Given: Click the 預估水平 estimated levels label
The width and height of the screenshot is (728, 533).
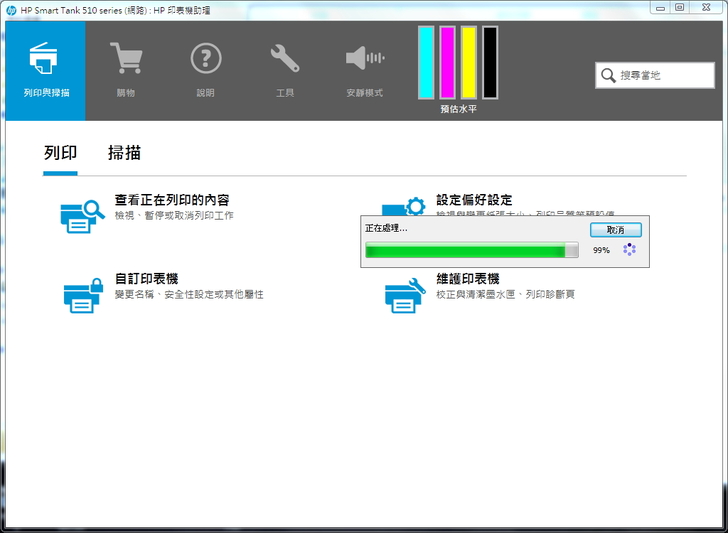Looking at the screenshot, I should click(x=458, y=109).
